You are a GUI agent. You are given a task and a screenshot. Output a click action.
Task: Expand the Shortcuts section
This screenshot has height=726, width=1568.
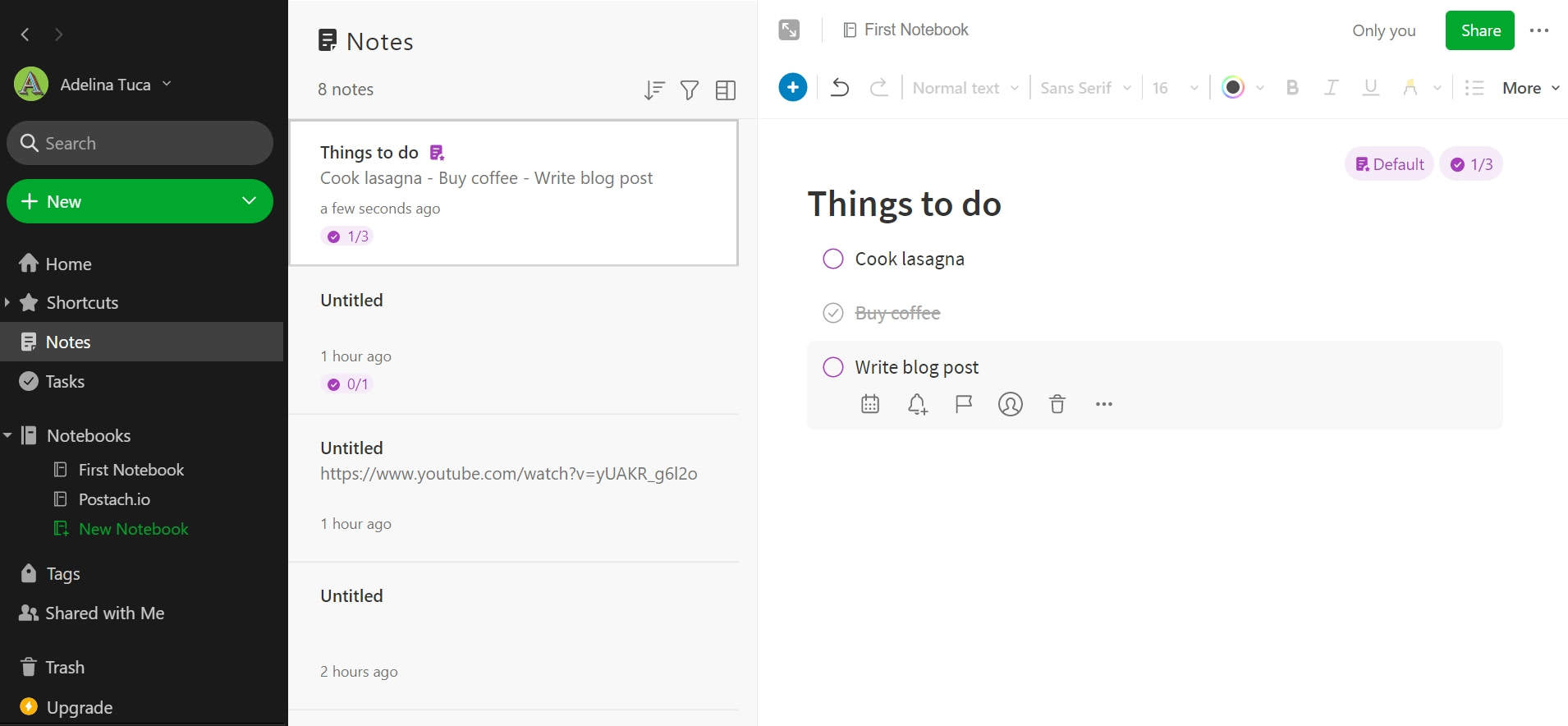tap(7, 302)
